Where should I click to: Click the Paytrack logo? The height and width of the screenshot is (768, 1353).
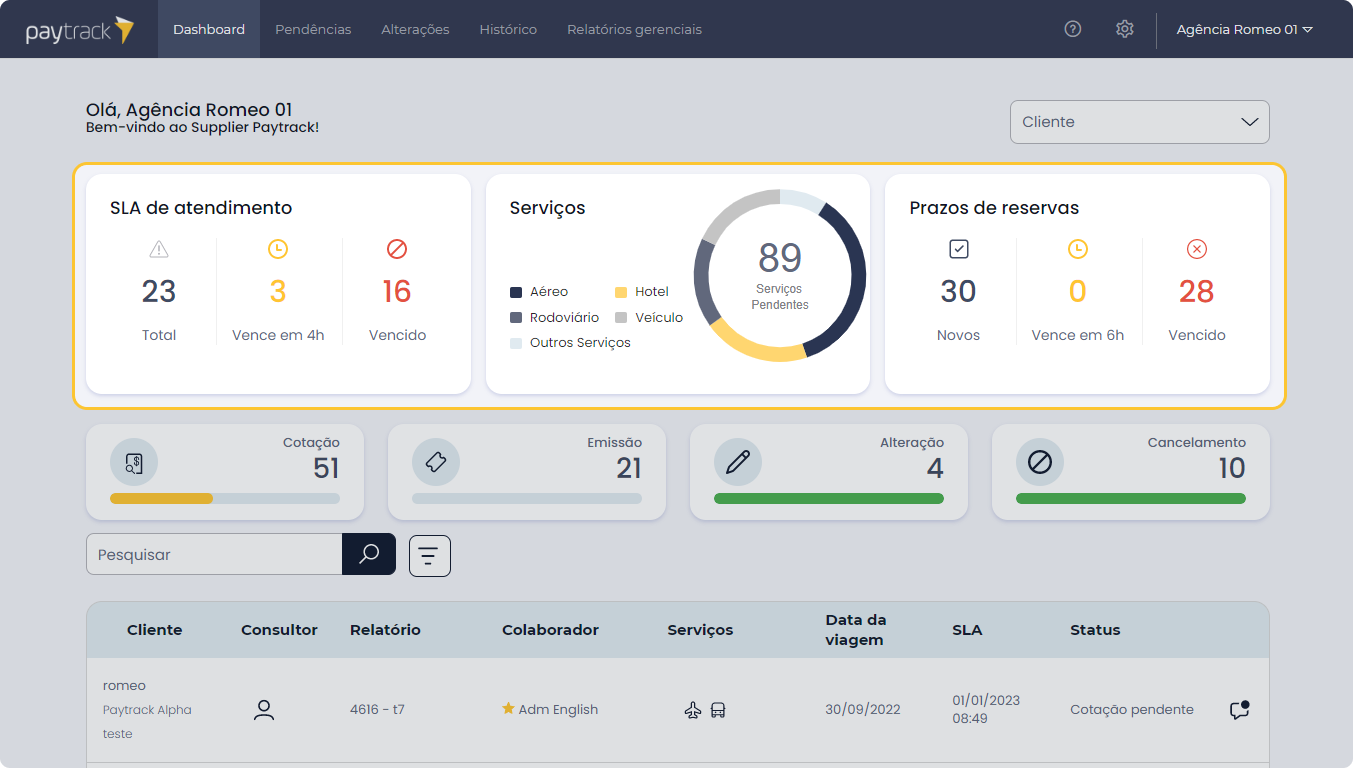(x=79, y=30)
